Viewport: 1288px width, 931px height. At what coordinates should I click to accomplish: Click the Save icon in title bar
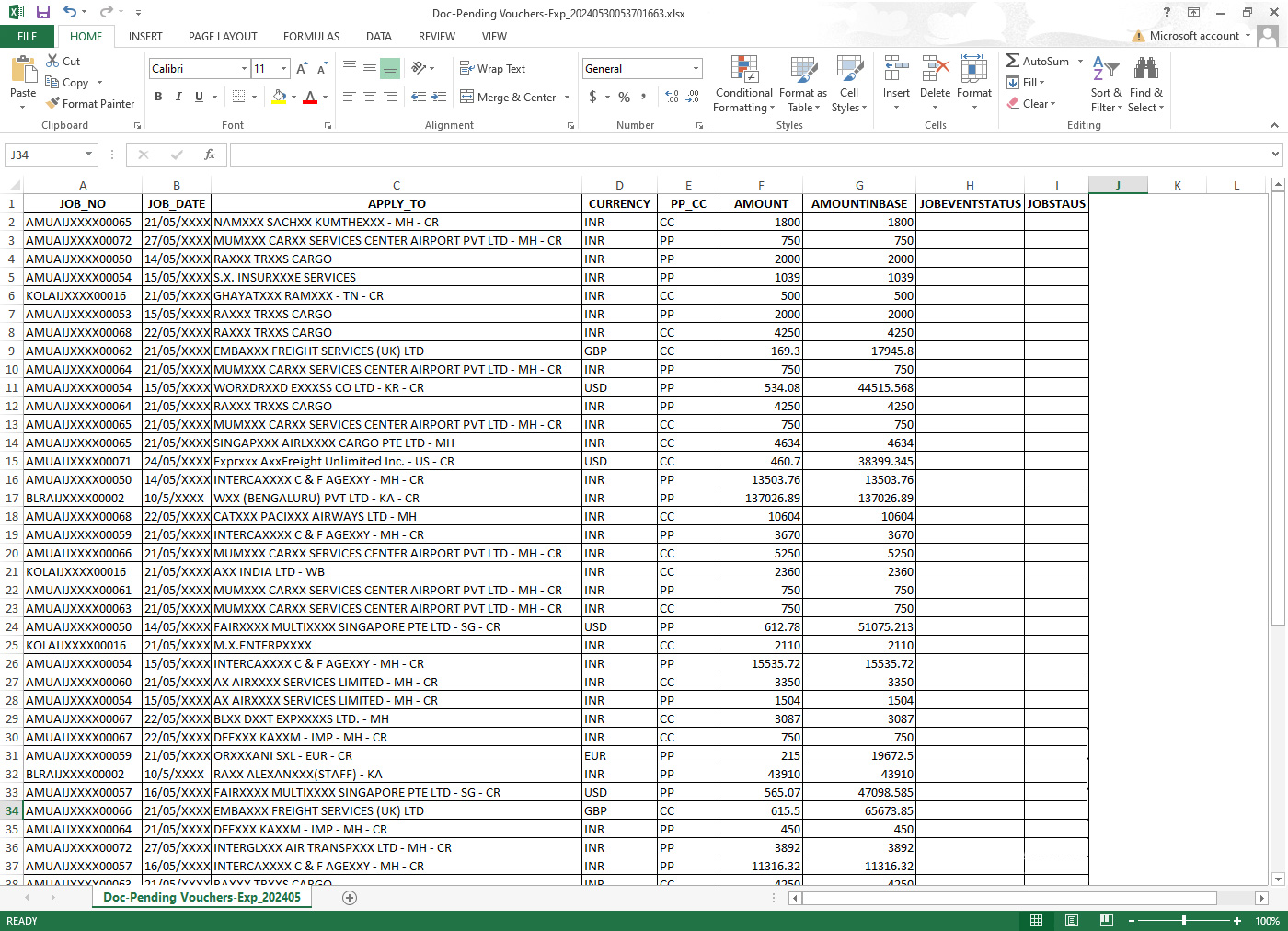pyautogui.click(x=42, y=12)
